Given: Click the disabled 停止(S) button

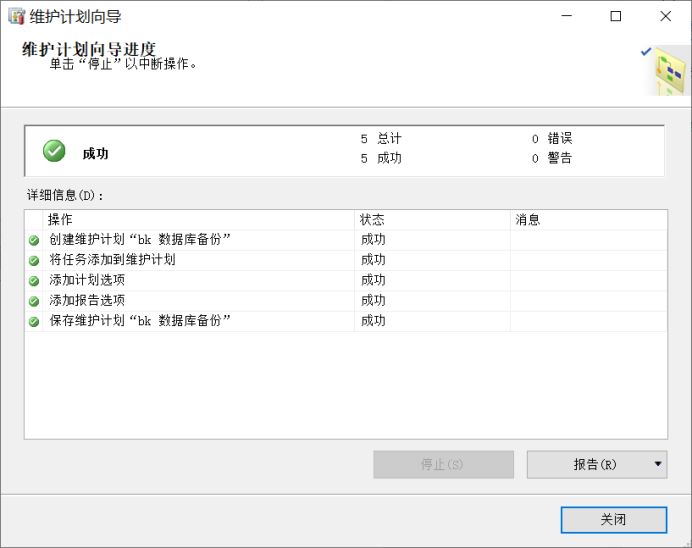Looking at the screenshot, I should click(x=444, y=464).
